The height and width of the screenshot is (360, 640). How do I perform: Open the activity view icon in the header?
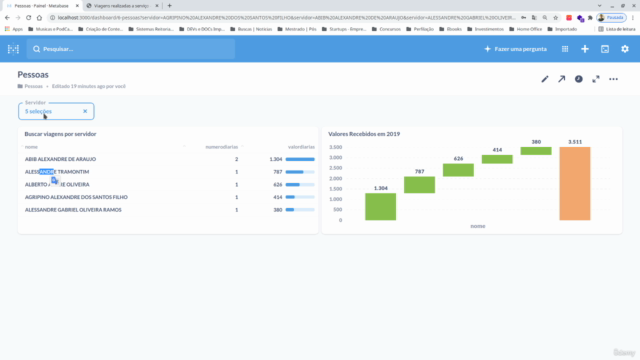coord(605,49)
